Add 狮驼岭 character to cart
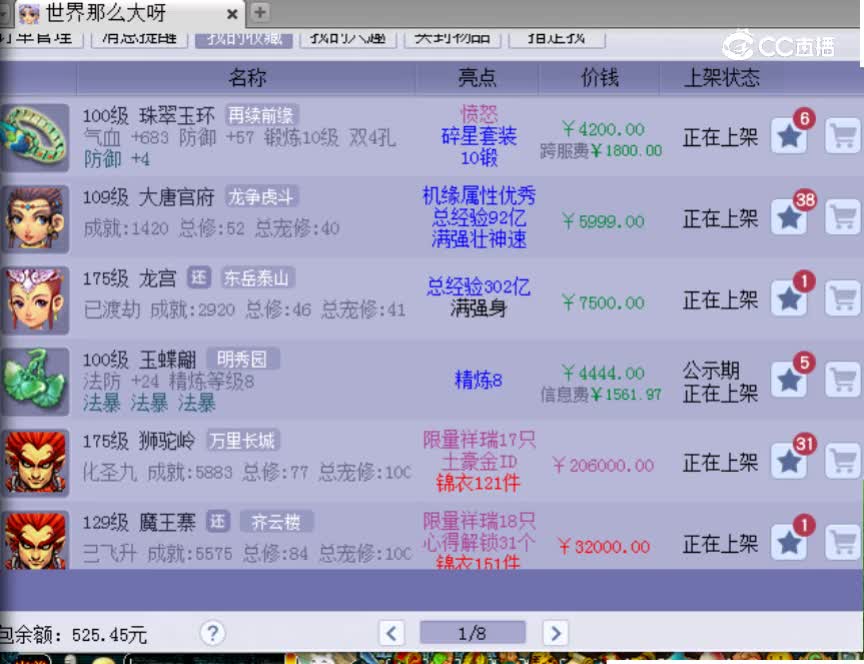Viewport: 864px width, 664px height. (843, 462)
